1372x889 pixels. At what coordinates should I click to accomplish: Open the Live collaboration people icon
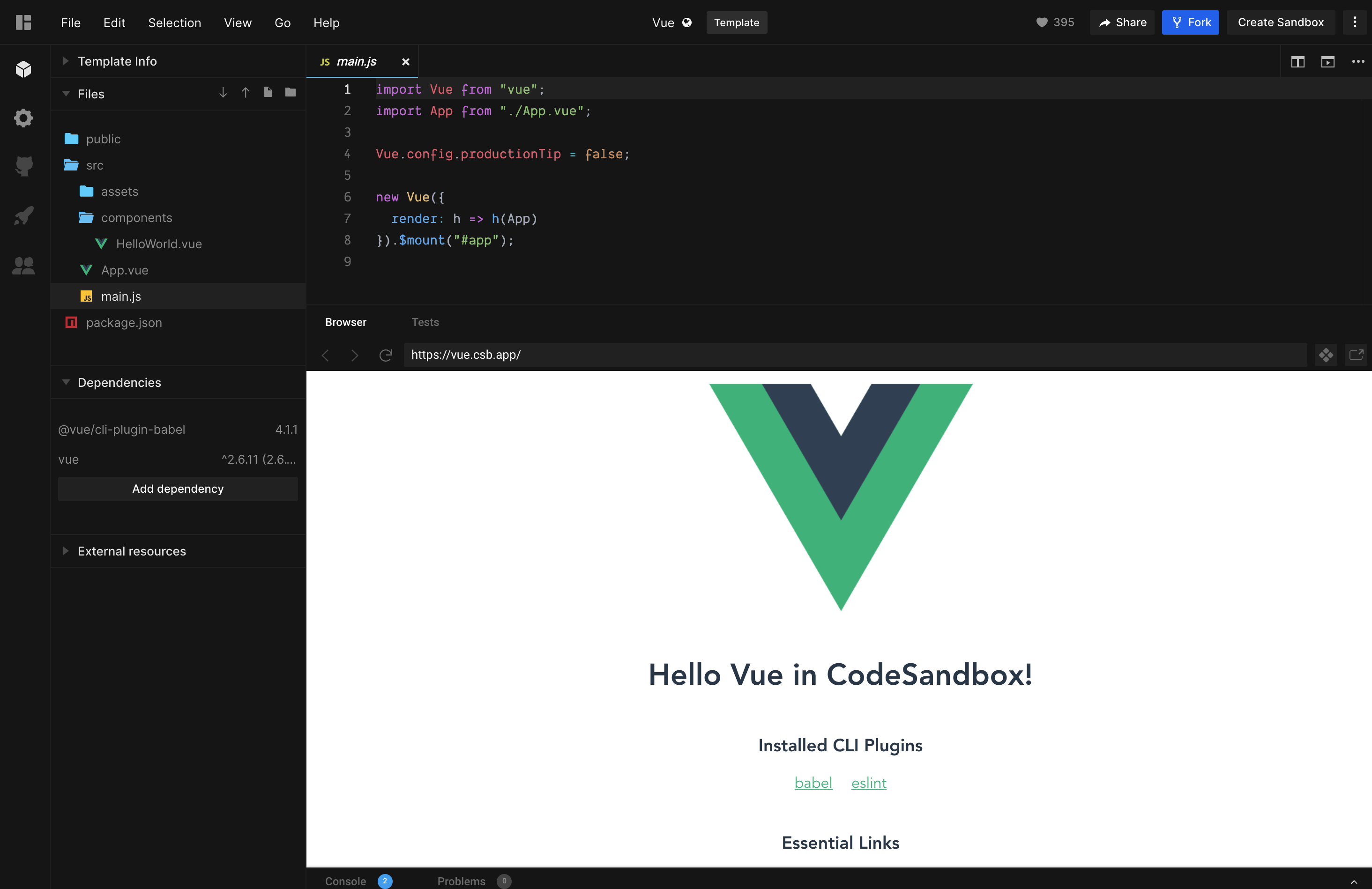[x=23, y=265]
